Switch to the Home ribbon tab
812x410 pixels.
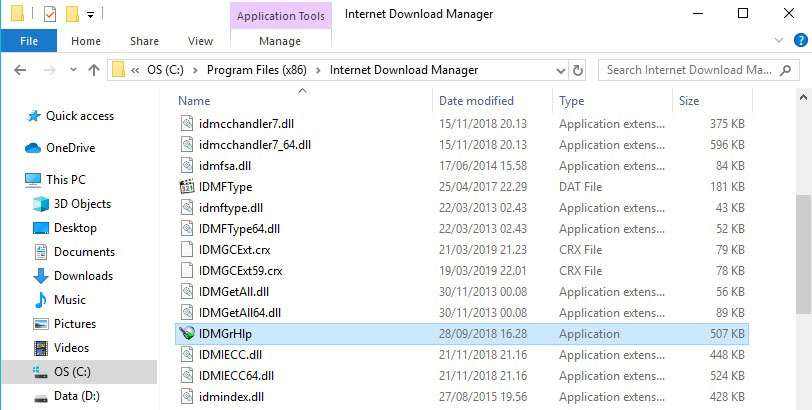point(86,41)
